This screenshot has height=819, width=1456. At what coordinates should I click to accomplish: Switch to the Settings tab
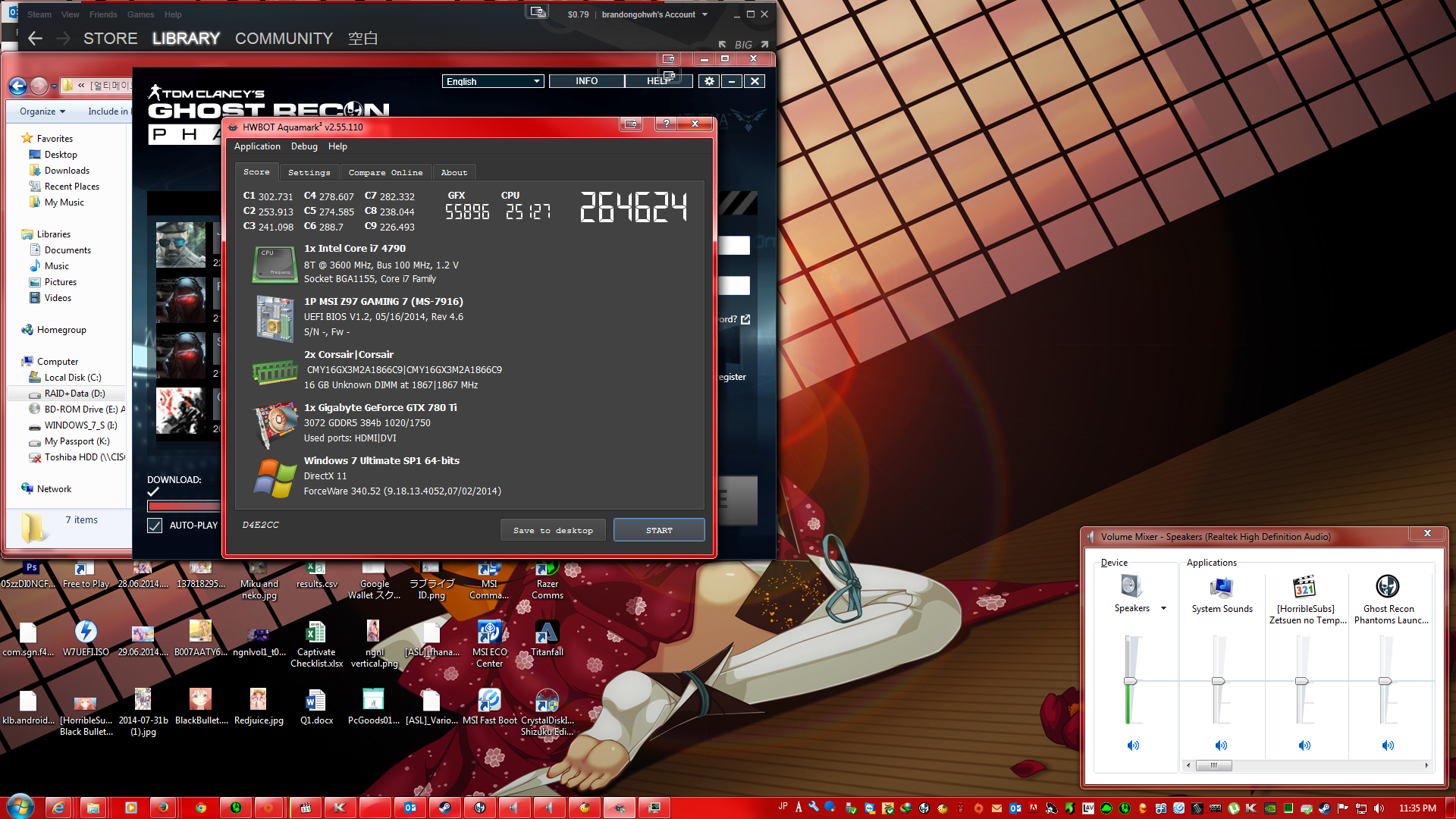309,173
